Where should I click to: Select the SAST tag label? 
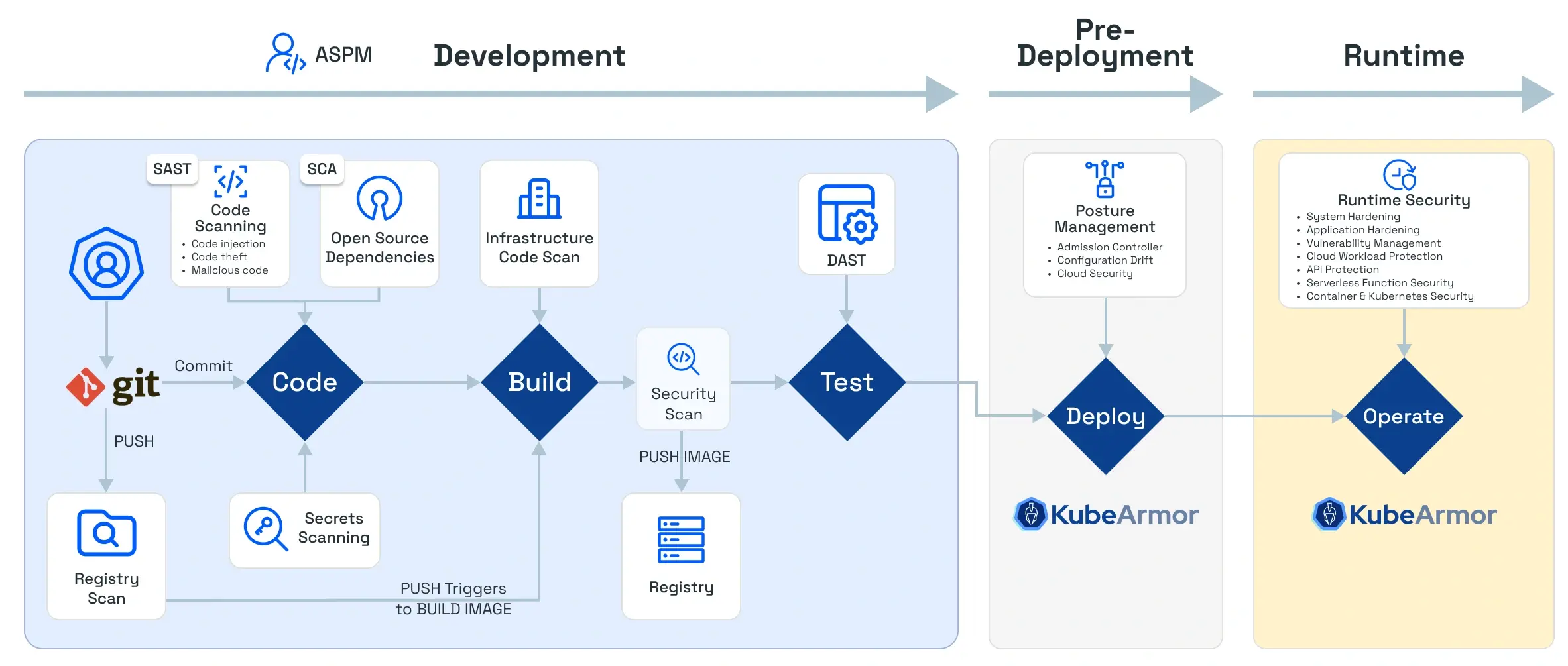pos(172,170)
